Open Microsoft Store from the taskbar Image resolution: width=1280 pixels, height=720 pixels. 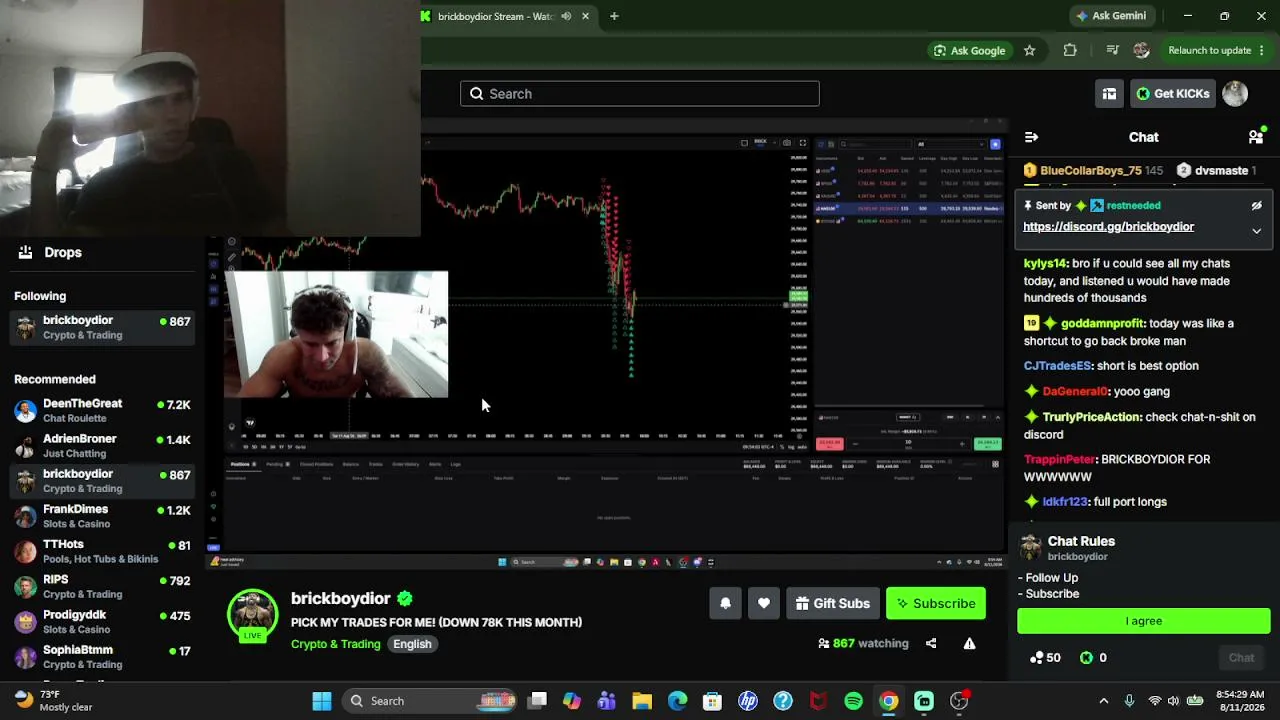712,701
